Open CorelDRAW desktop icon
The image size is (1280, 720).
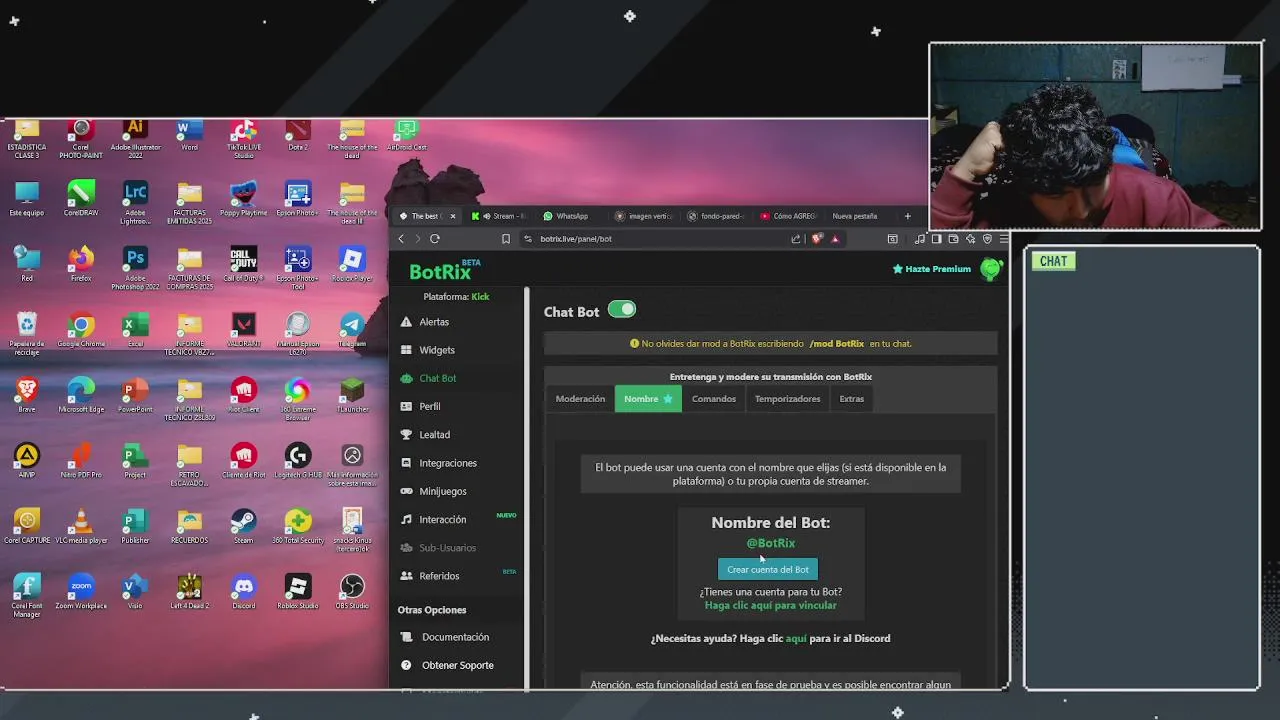point(81,199)
